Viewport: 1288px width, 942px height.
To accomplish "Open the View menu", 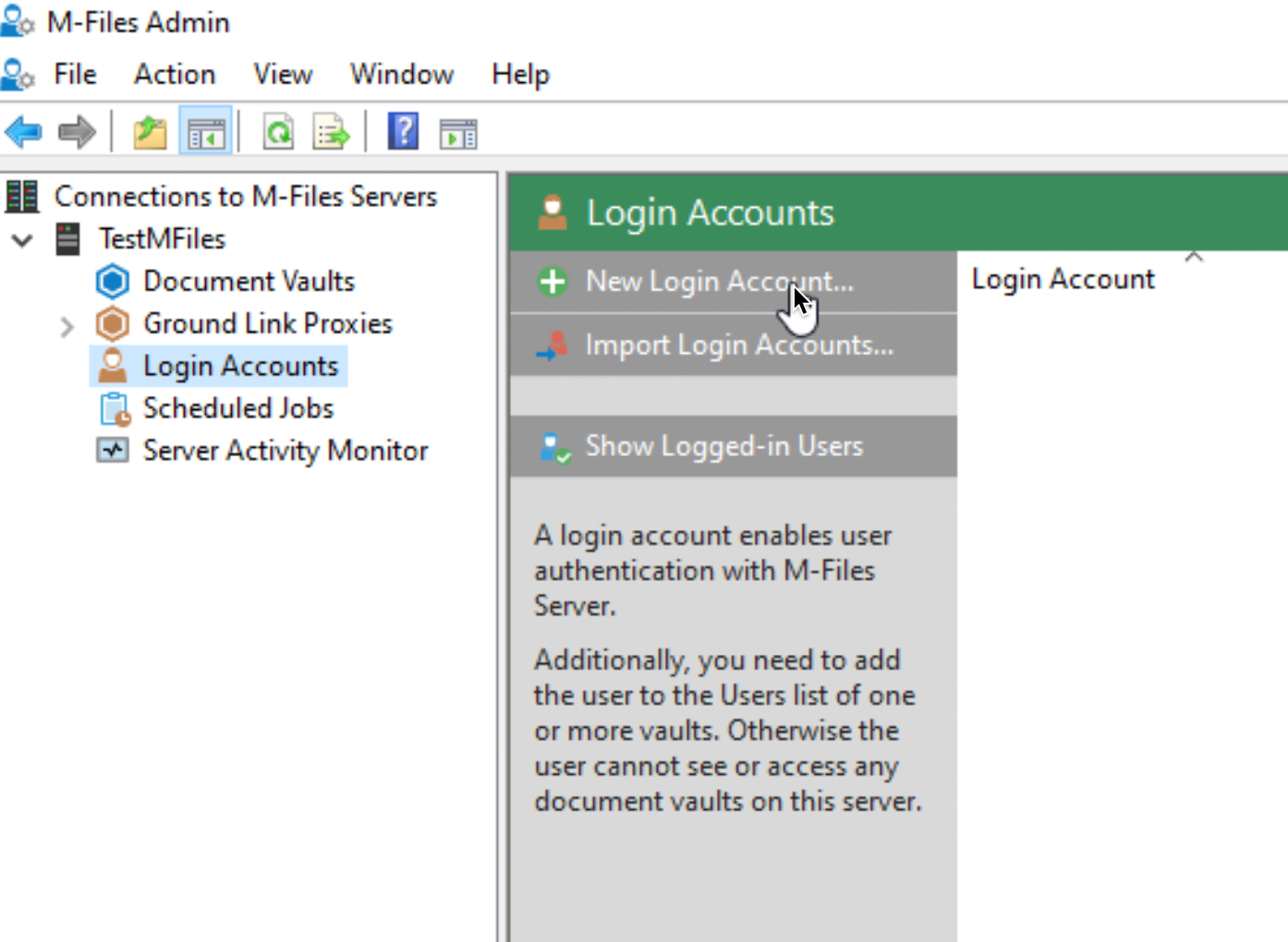I will [x=283, y=74].
